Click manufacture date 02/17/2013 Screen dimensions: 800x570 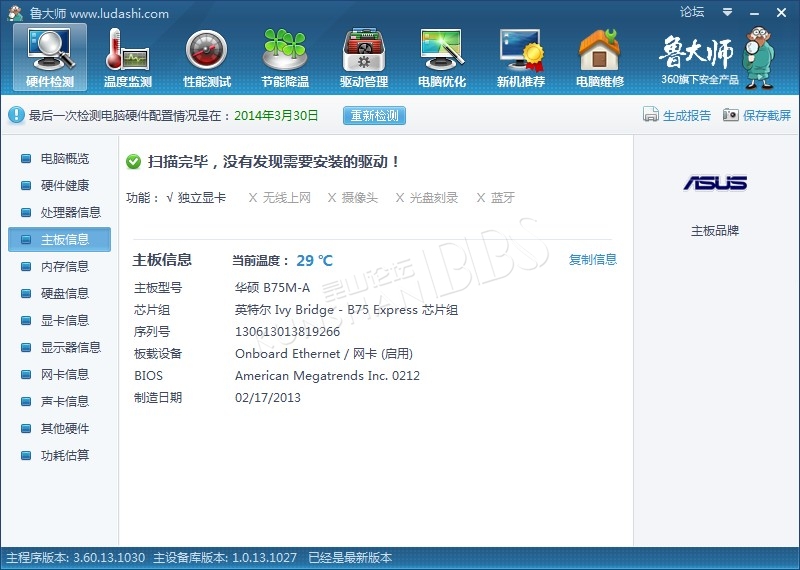[x=268, y=398]
